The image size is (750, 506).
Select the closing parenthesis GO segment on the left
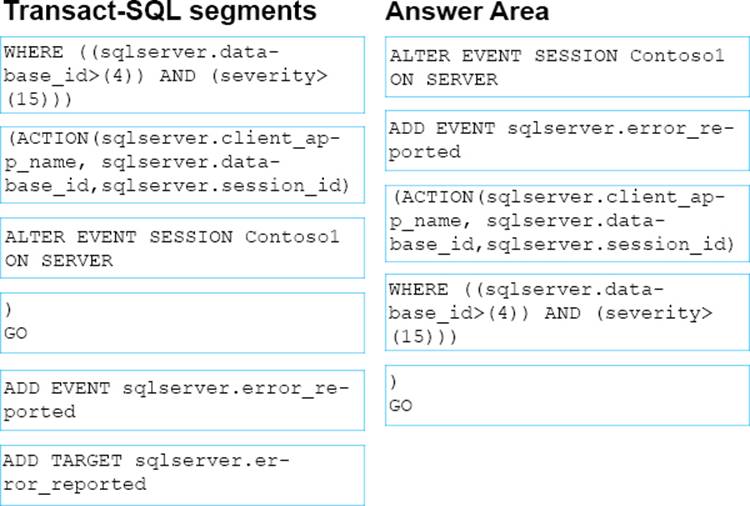tap(182, 322)
